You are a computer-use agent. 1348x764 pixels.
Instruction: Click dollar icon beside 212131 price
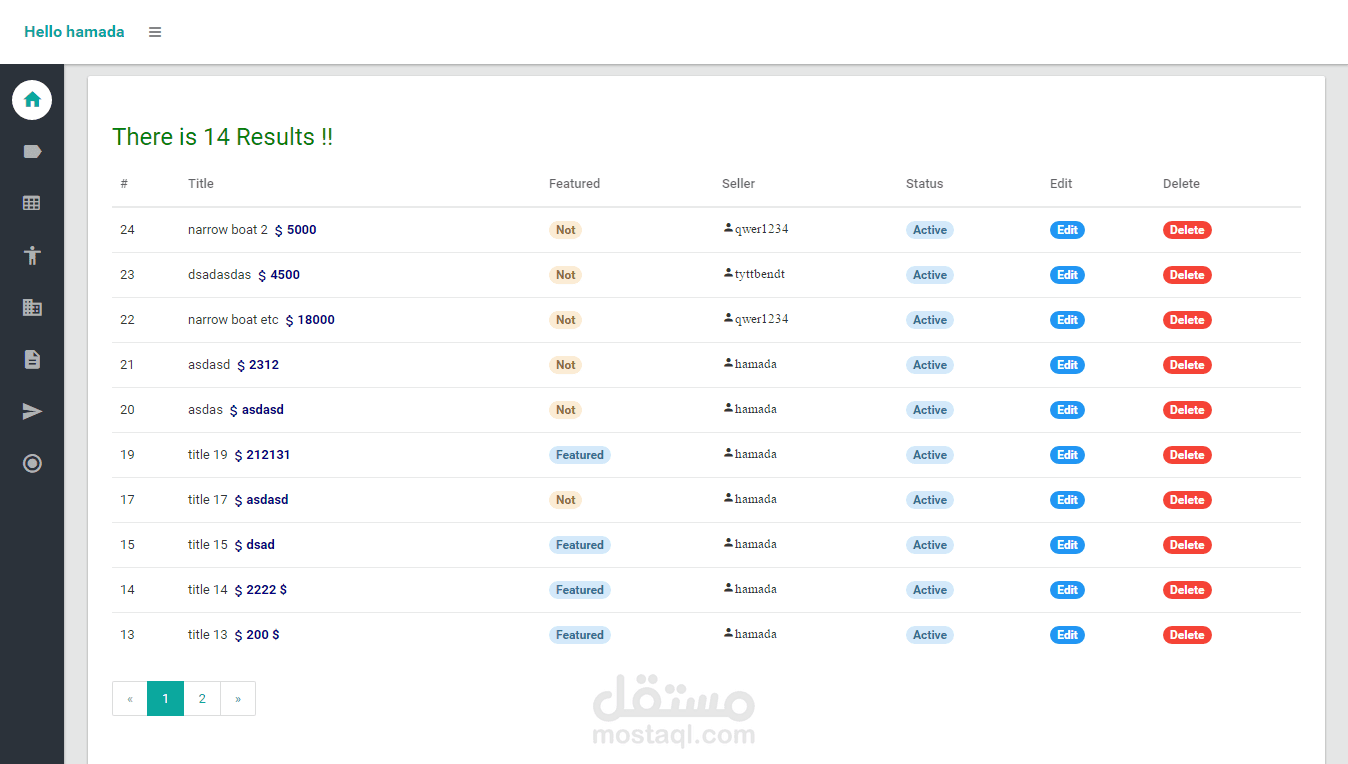point(239,455)
